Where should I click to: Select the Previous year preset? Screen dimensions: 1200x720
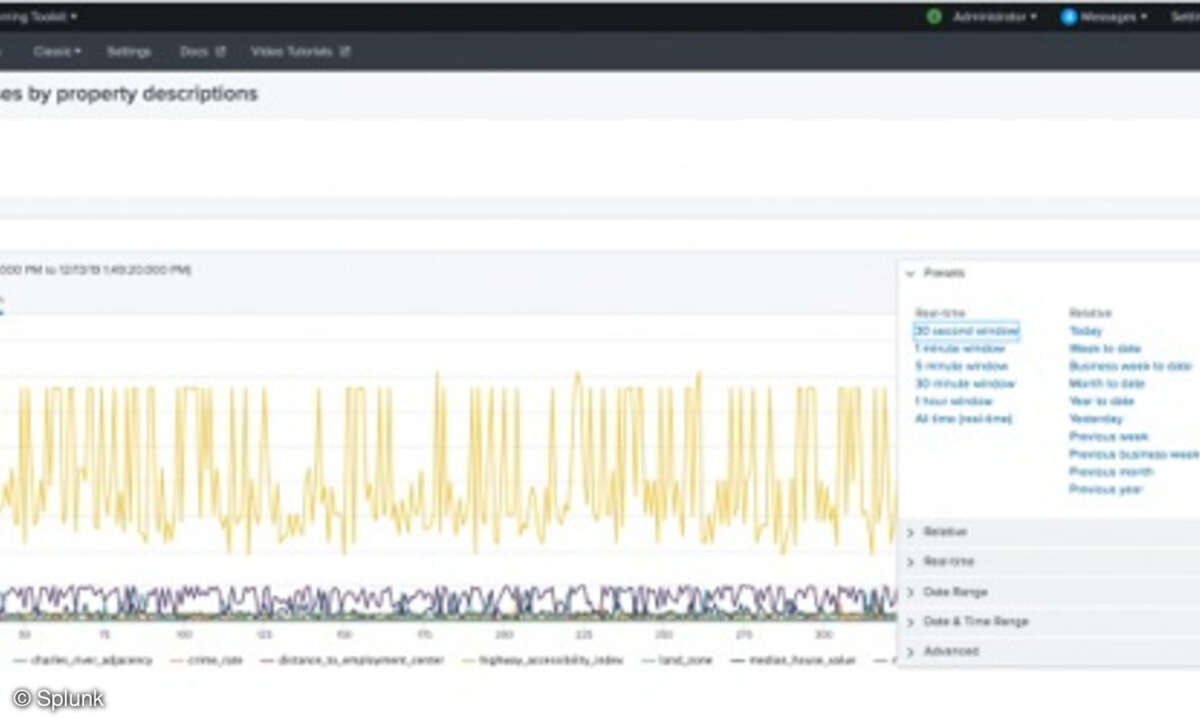1105,490
